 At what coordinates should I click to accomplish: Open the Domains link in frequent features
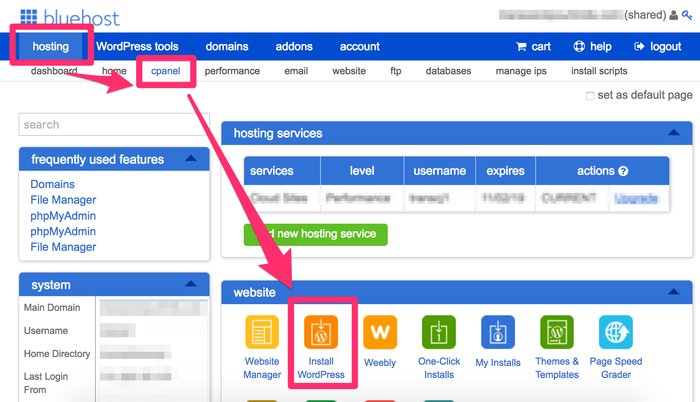52,184
